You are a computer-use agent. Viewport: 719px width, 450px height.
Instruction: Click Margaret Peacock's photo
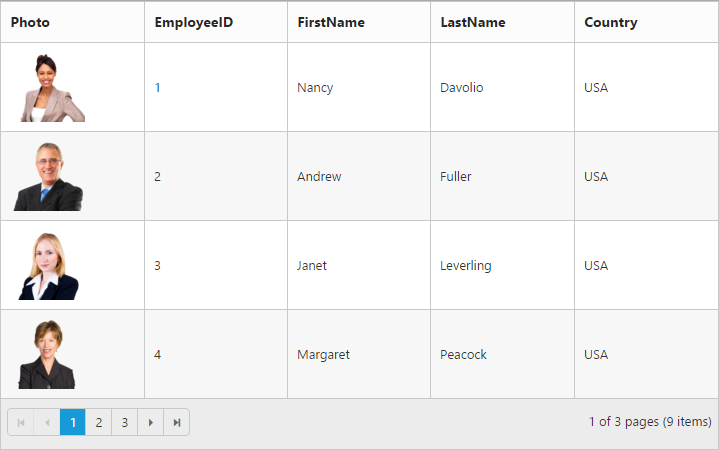point(47,355)
